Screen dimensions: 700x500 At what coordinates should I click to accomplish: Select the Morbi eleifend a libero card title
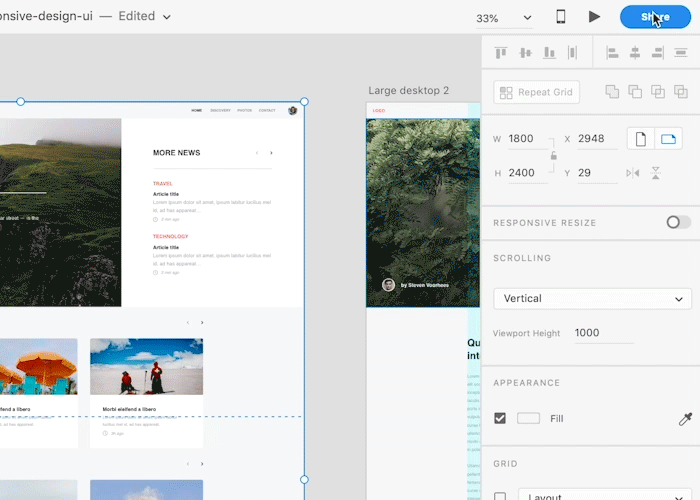[129, 409]
